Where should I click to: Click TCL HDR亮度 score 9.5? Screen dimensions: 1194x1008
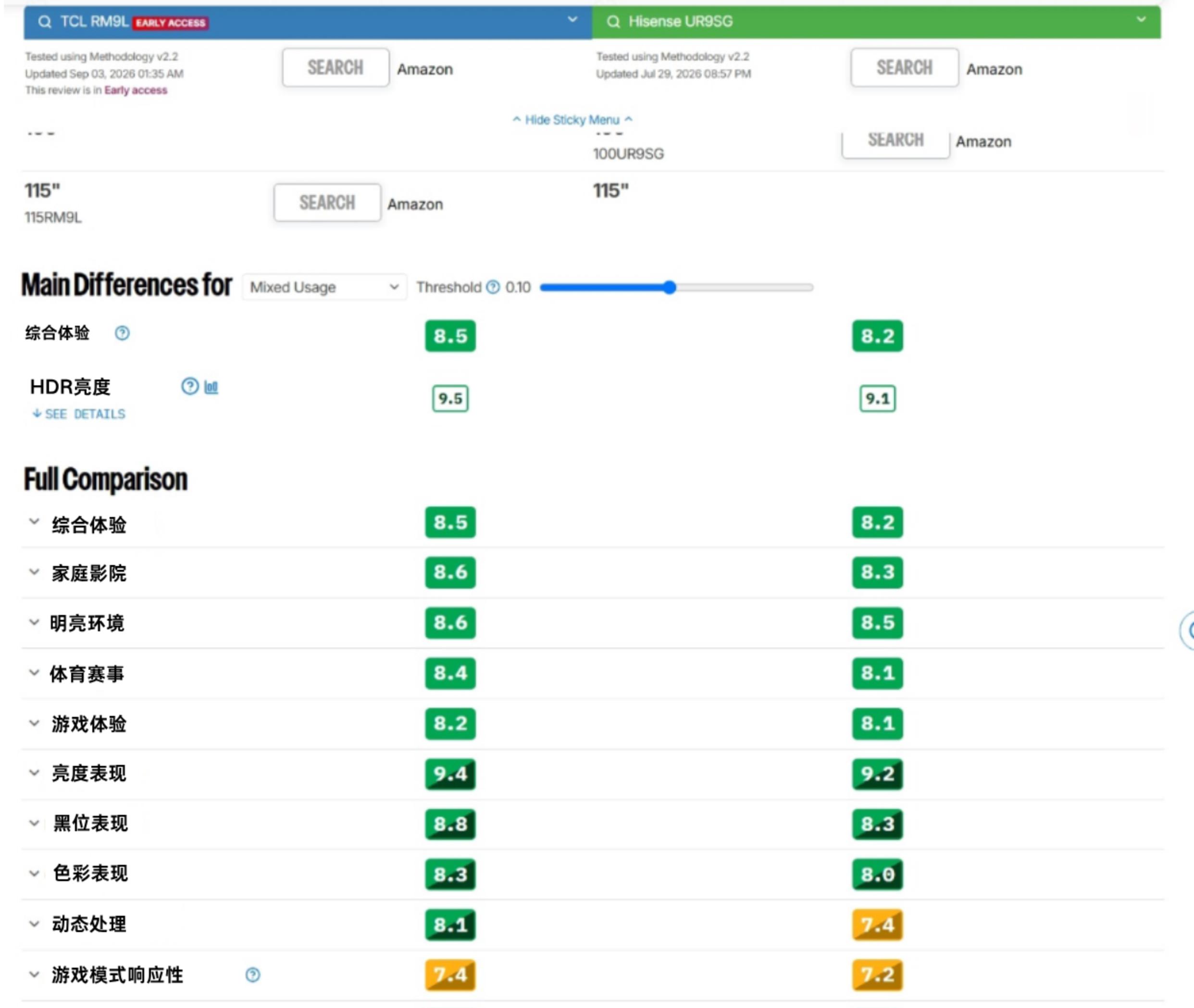pyautogui.click(x=450, y=398)
